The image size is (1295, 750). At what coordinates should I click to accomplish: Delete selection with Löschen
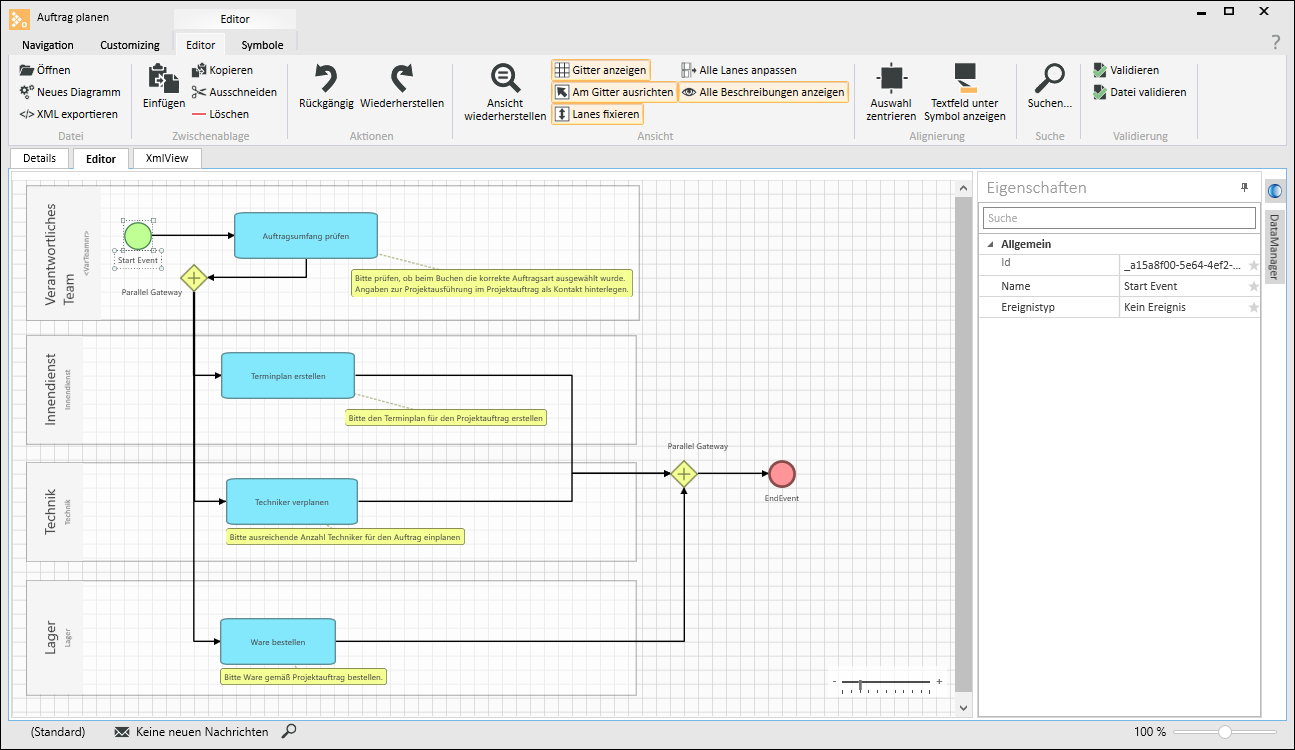coord(221,114)
